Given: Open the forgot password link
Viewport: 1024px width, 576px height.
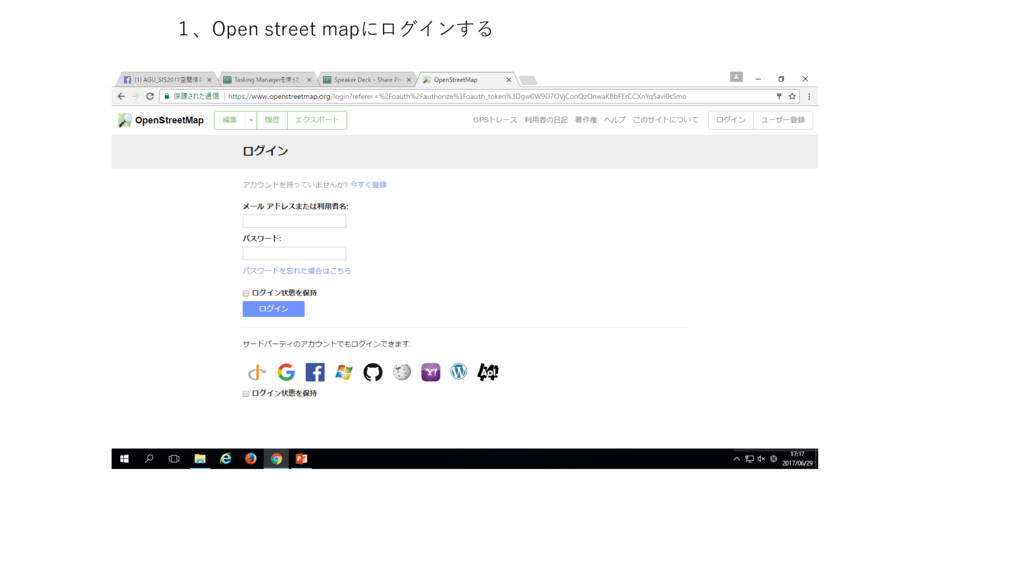Looking at the screenshot, I should (x=297, y=271).
